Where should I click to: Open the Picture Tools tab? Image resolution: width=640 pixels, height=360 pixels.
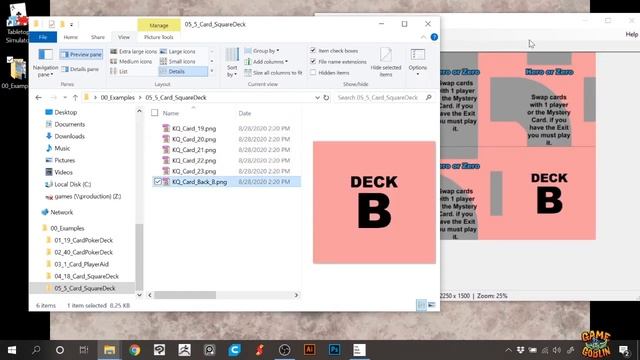pyautogui.click(x=158, y=37)
